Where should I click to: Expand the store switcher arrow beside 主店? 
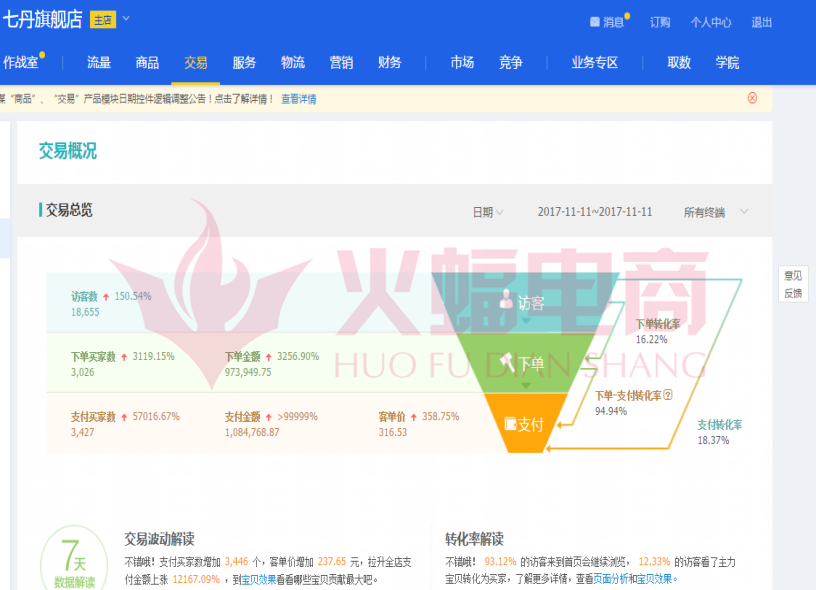point(126,19)
